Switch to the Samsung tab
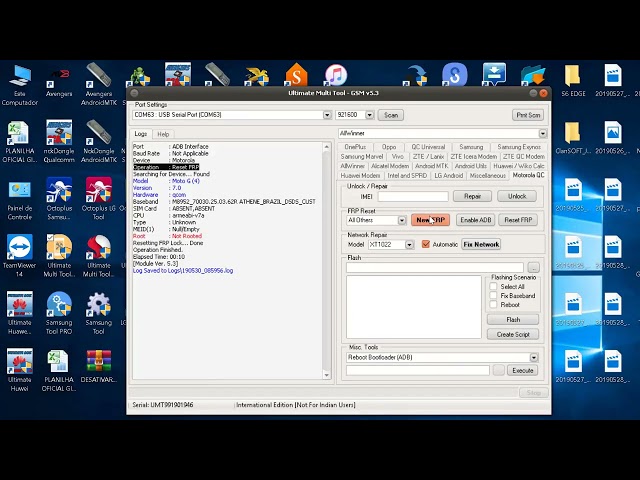 point(471,147)
